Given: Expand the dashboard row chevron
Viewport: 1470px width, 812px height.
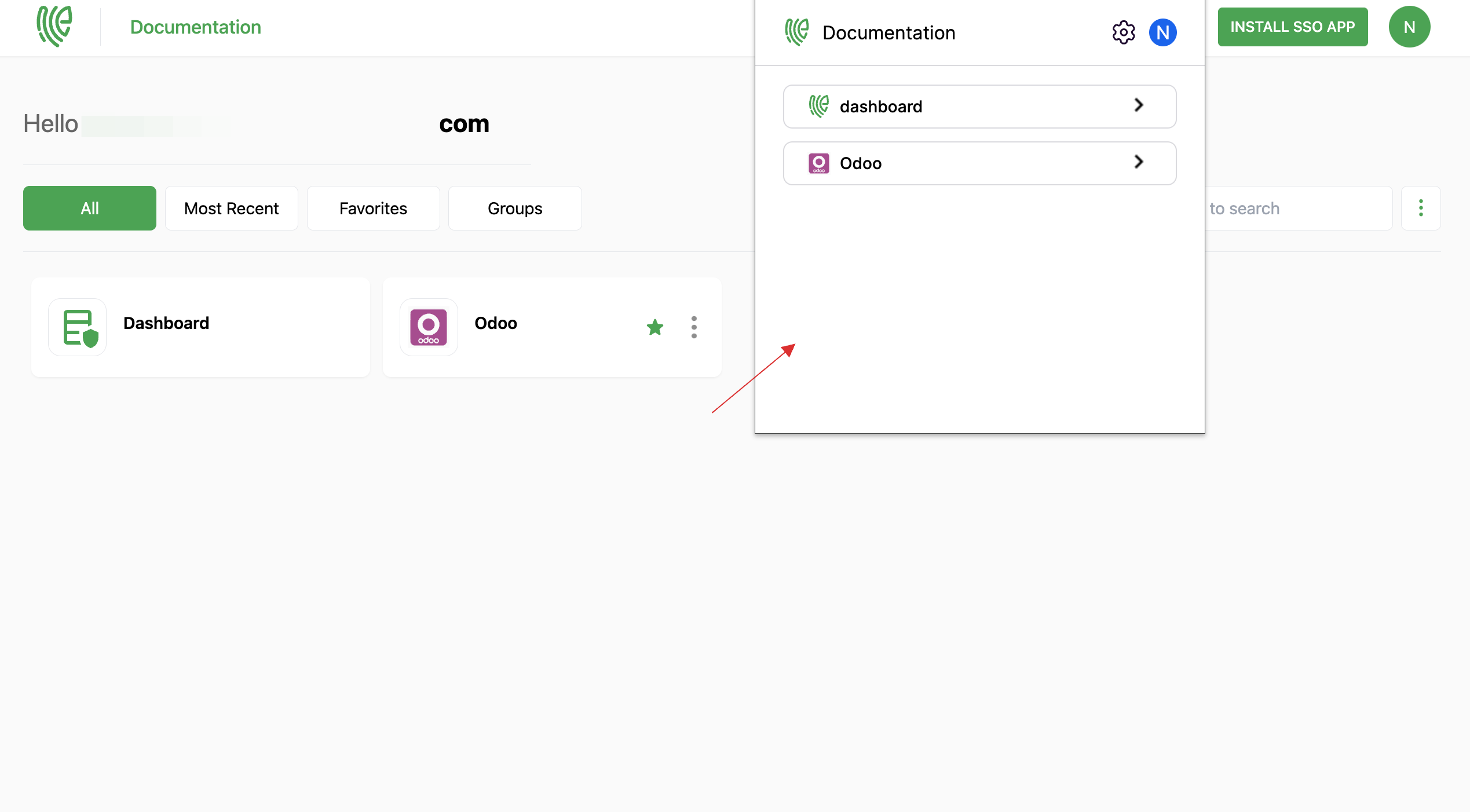Looking at the screenshot, I should tap(1139, 105).
